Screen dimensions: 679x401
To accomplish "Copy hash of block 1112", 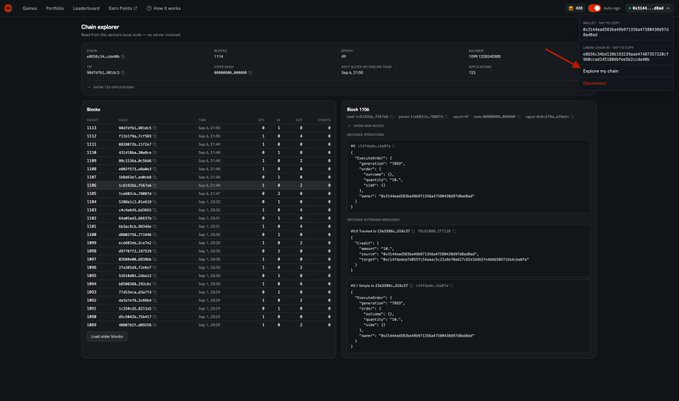I will pos(155,136).
